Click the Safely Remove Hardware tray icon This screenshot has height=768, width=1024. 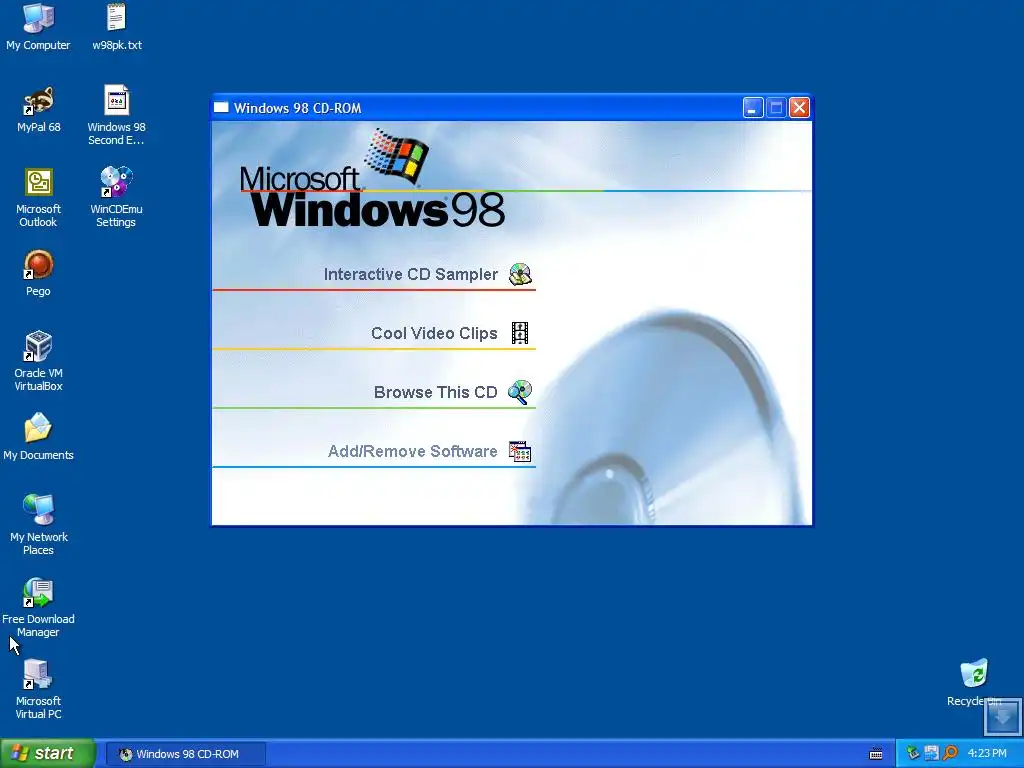click(912, 754)
